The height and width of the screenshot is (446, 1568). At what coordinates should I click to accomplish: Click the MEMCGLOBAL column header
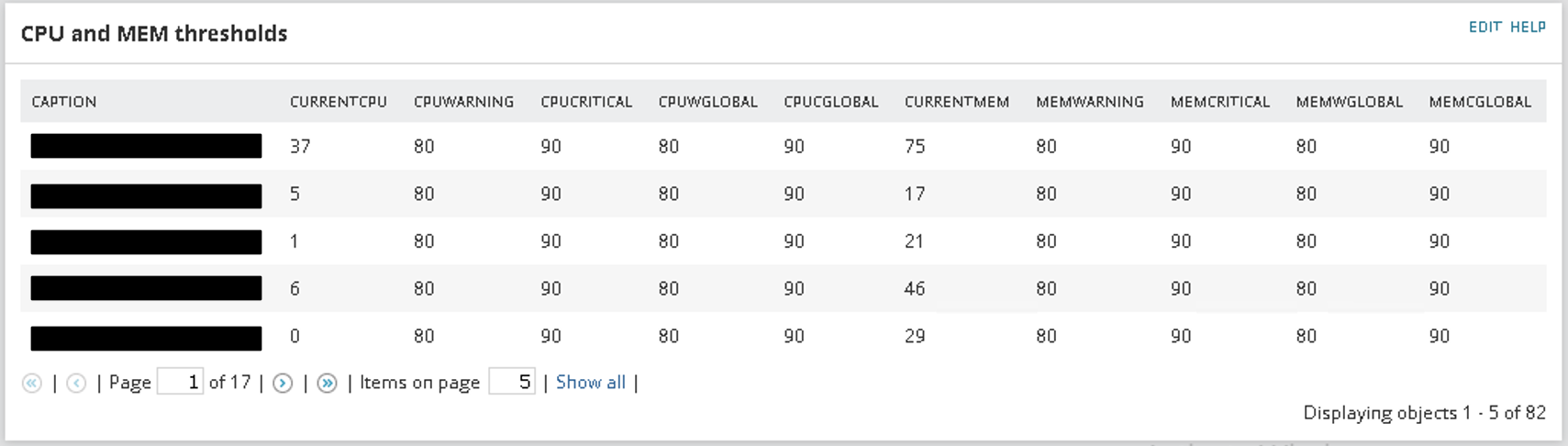point(1480,102)
